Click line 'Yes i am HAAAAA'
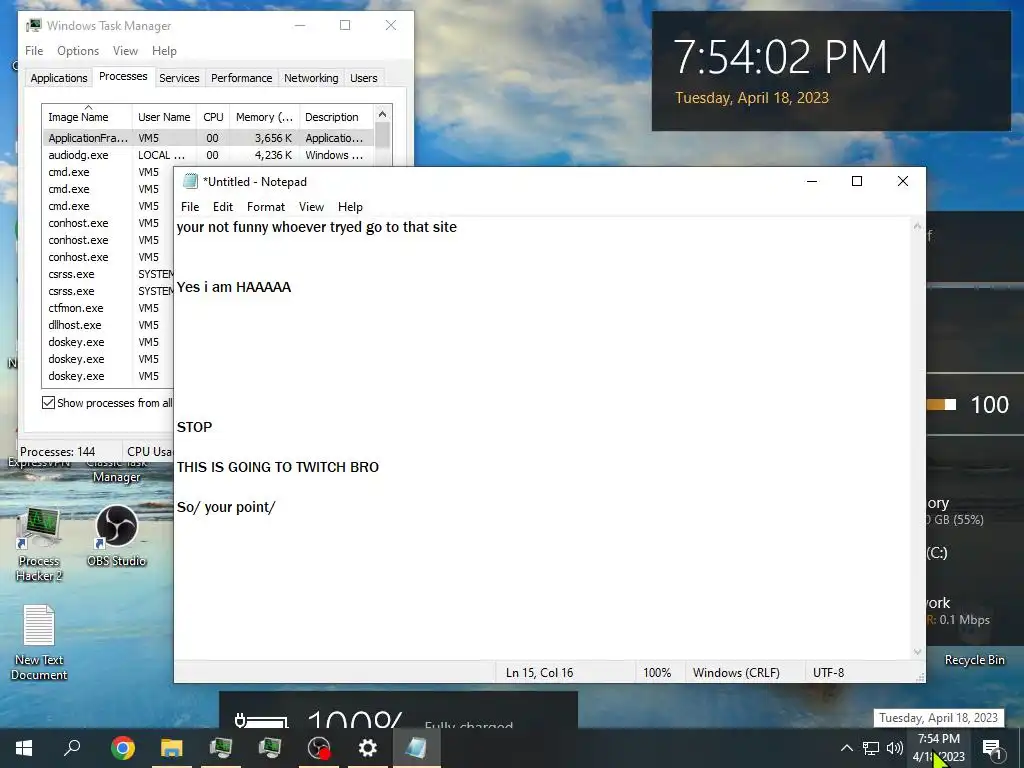The height and width of the screenshot is (768, 1024). pyautogui.click(x=234, y=287)
